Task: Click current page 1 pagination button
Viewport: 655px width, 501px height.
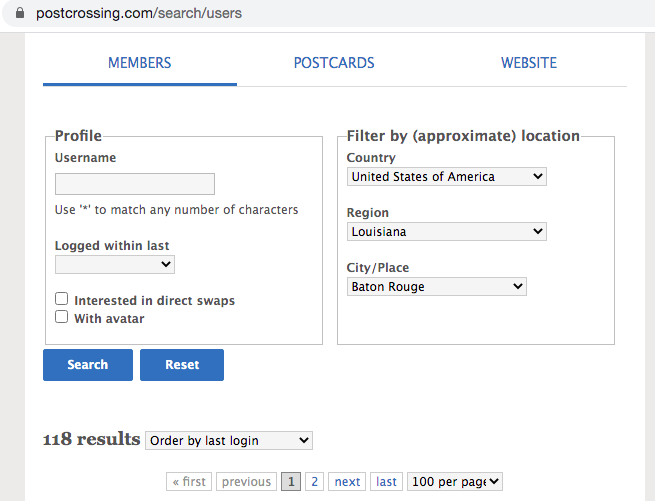Action: click(291, 481)
